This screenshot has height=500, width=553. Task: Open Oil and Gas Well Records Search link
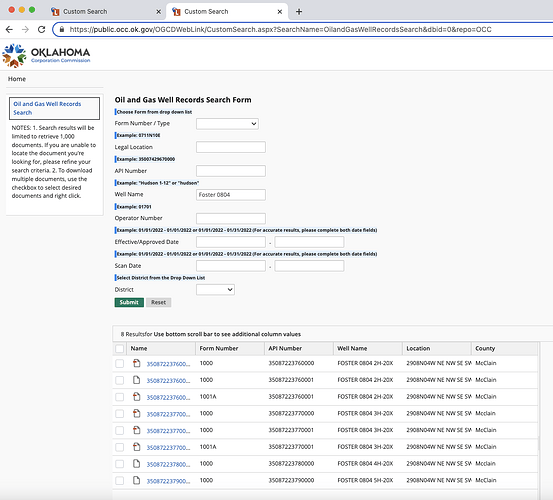tap(47, 108)
